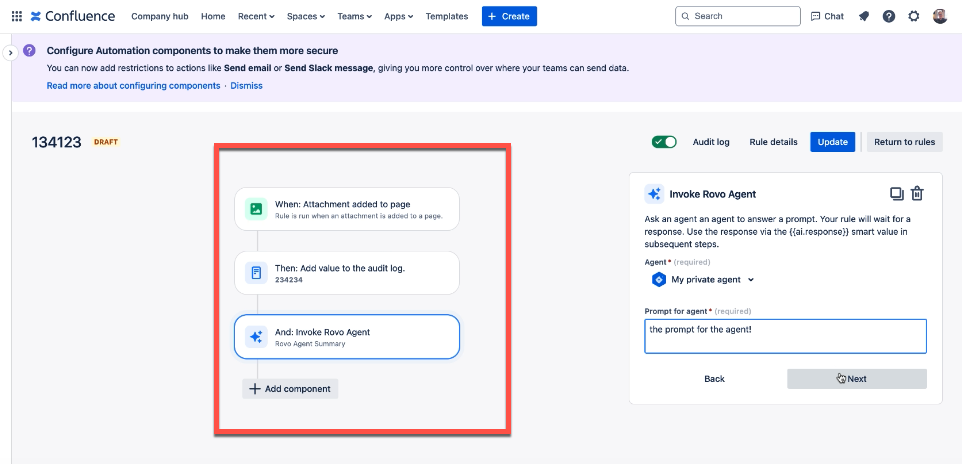This screenshot has width=962, height=464.
Task: Click Return to rules
Action: 904,142
